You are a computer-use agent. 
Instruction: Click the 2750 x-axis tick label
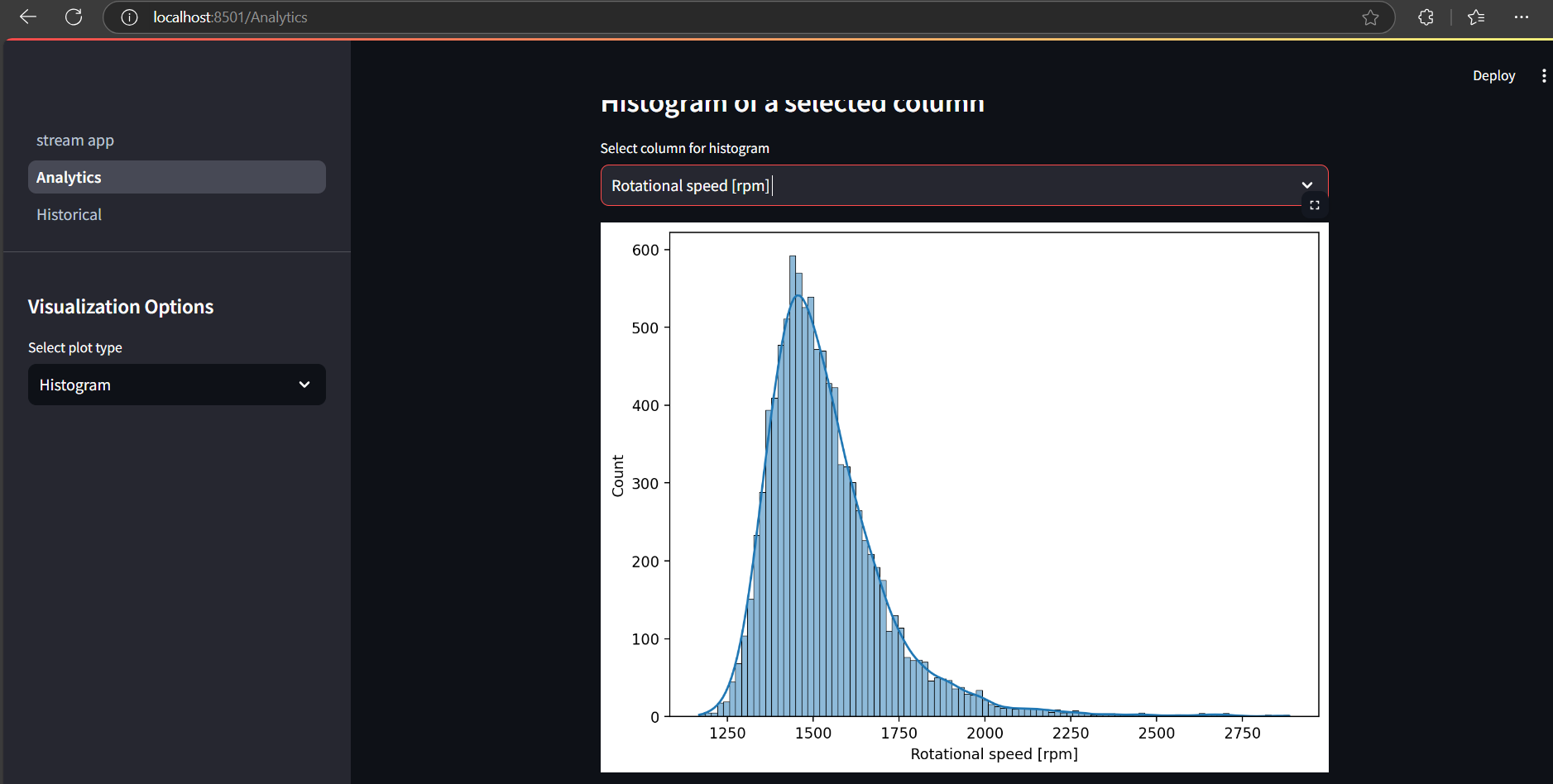[x=1243, y=733]
